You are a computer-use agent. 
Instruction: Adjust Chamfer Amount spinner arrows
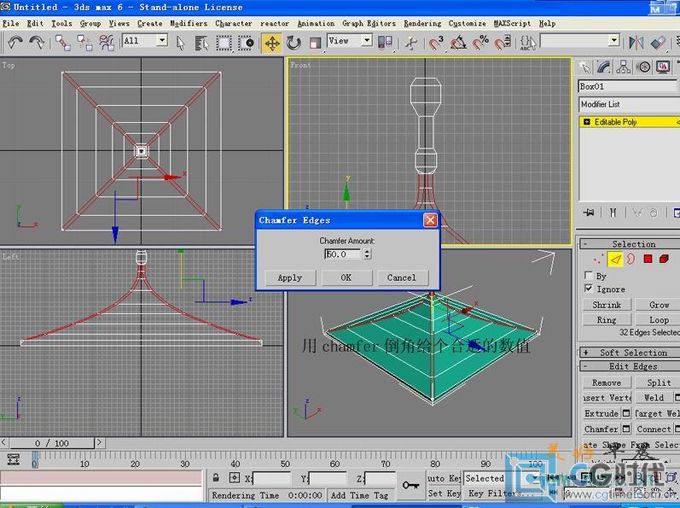(x=367, y=254)
